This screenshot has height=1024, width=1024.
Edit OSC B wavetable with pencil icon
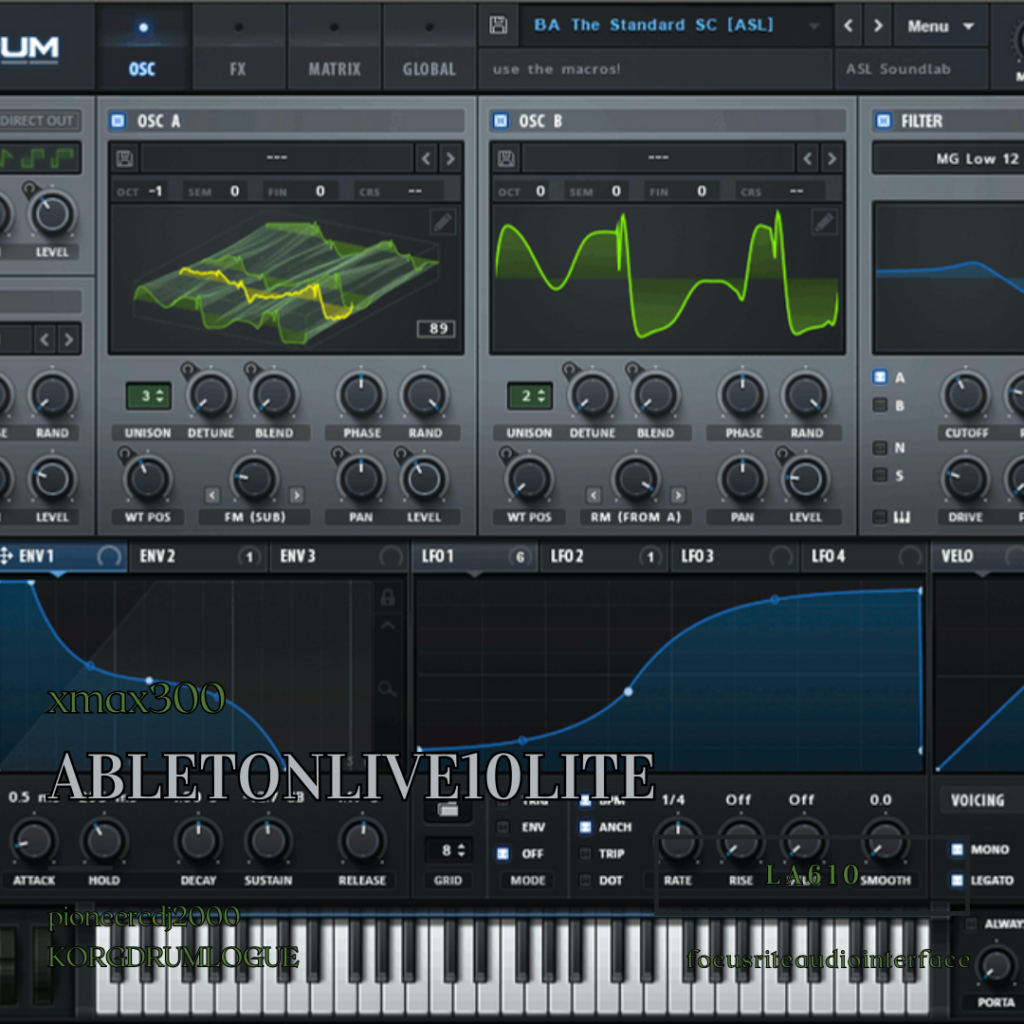pyautogui.click(x=824, y=222)
